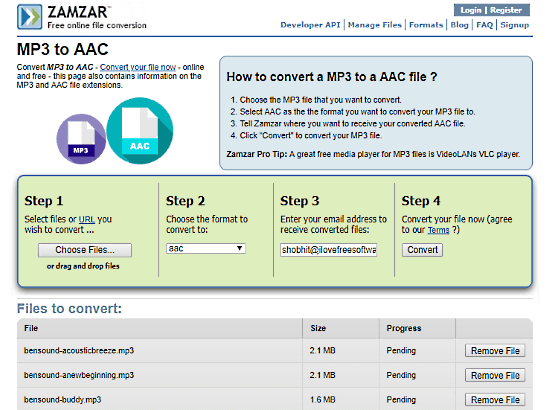The height and width of the screenshot is (410, 550).
Task: Click the Progress column header
Action: click(x=404, y=328)
